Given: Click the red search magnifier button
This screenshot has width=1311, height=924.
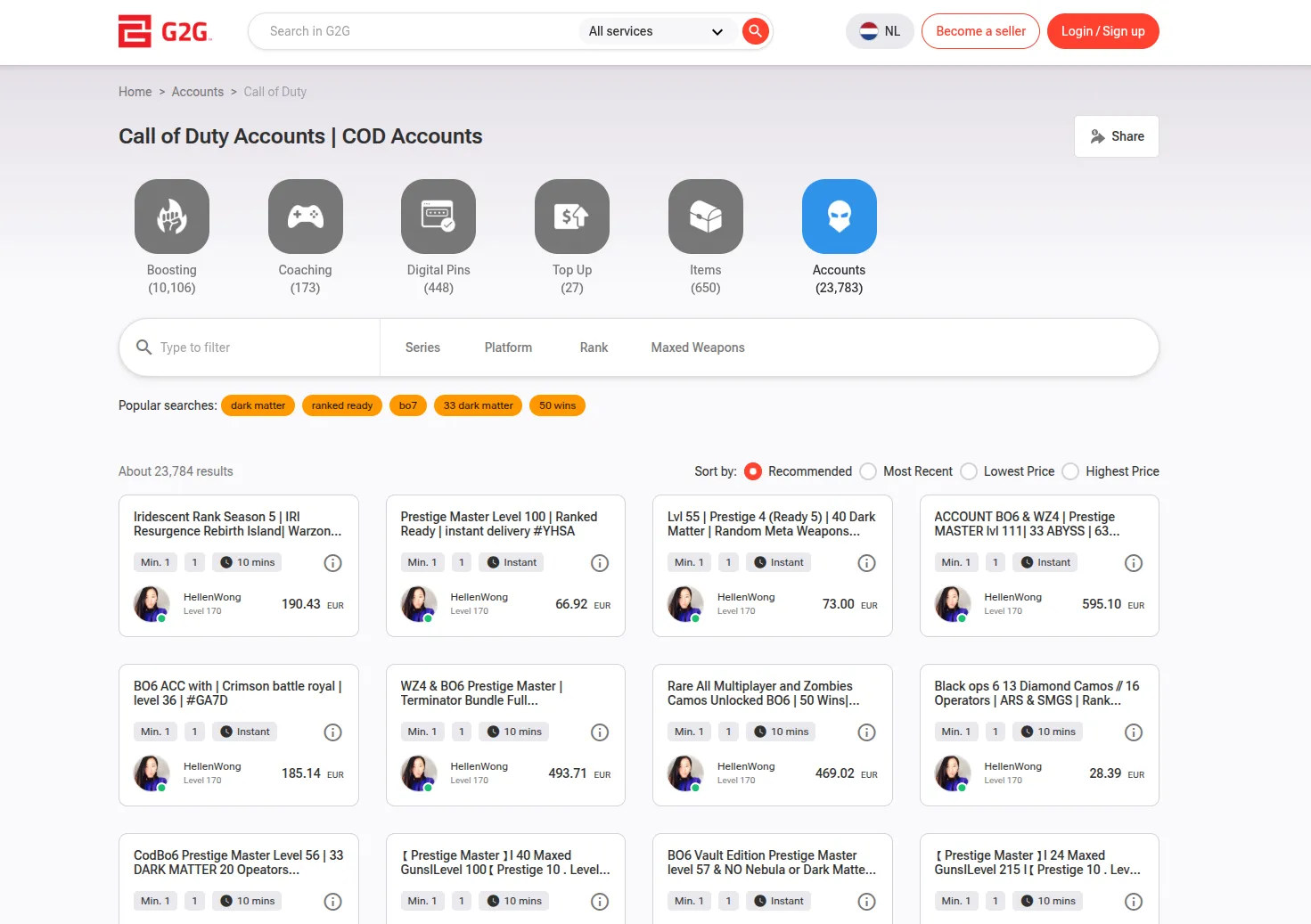Looking at the screenshot, I should pos(755,31).
